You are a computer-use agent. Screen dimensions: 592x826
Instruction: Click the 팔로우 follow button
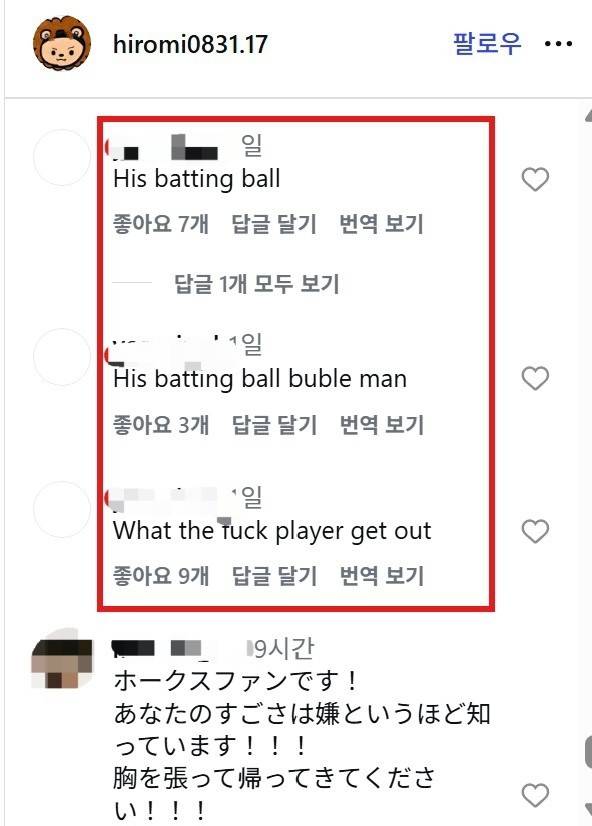(487, 43)
